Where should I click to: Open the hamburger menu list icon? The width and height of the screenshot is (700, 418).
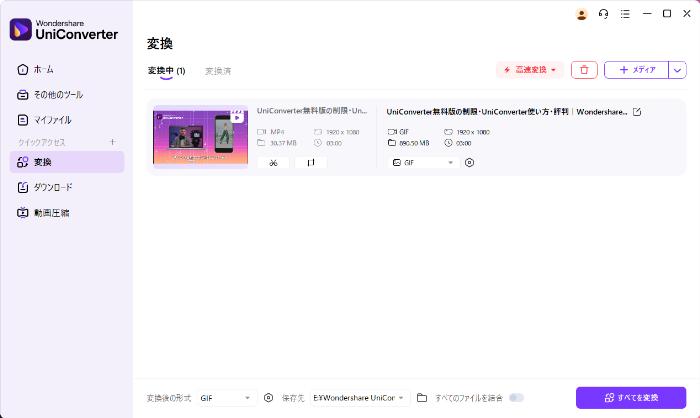click(x=625, y=14)
